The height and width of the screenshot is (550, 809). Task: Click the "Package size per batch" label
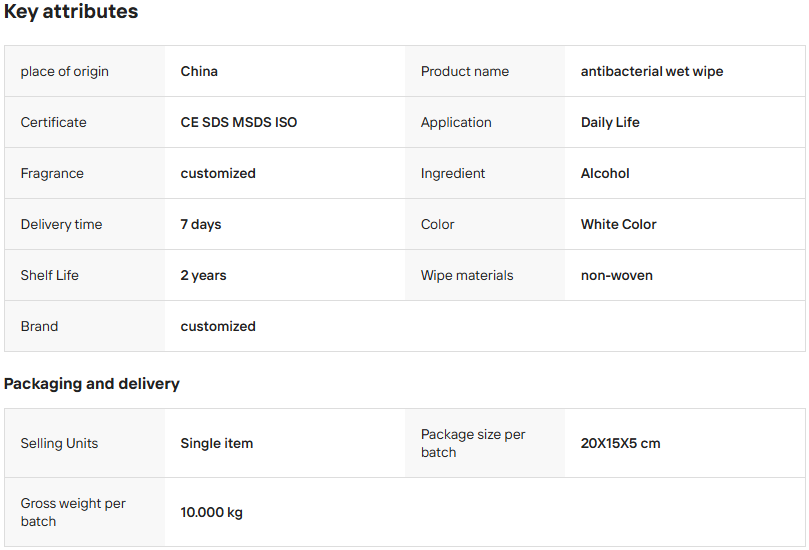point(473,443)
